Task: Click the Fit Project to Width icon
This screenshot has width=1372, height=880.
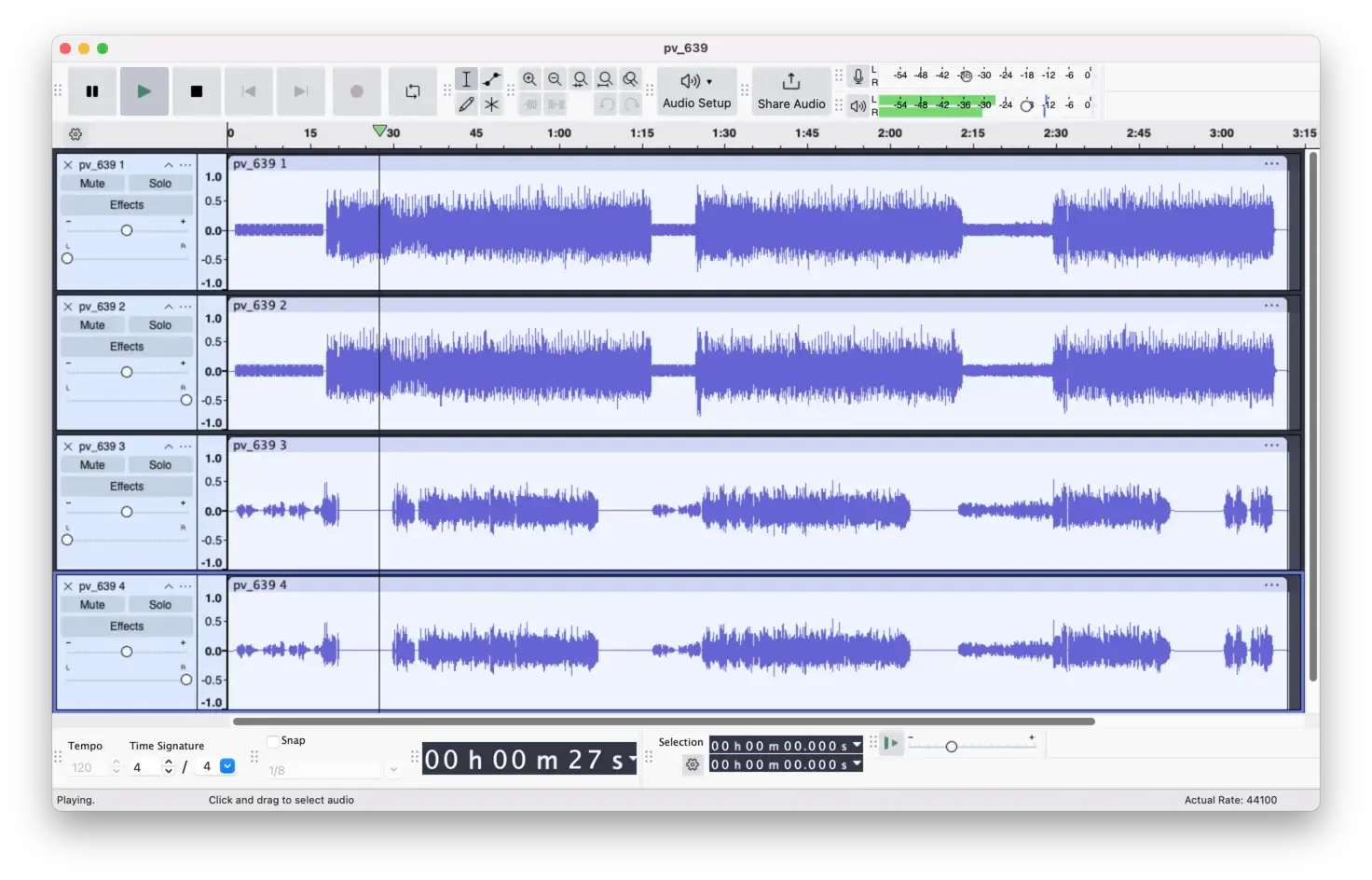Action: click(x=605, y=79)
